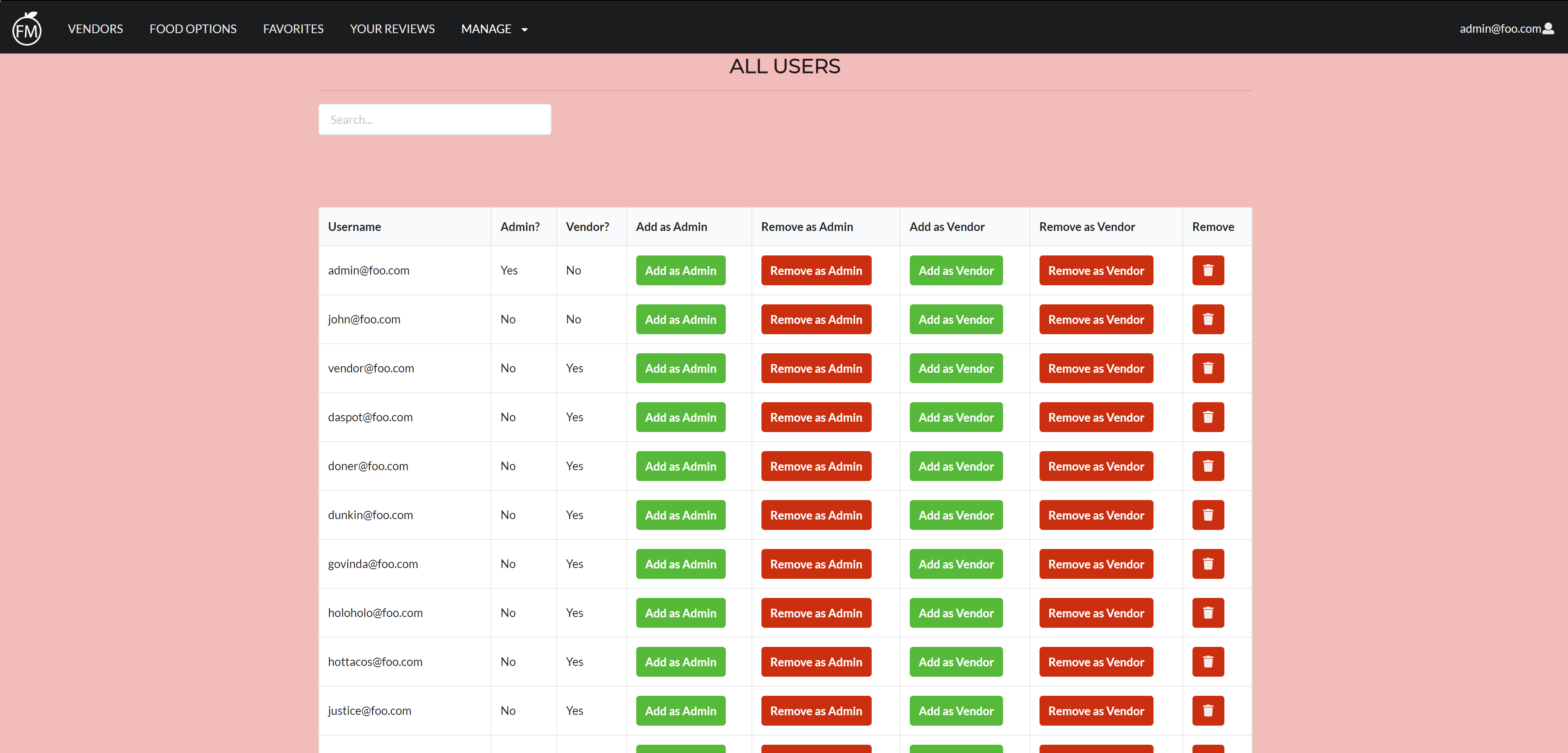Screen dimensions: 1568x753
Task: Add john@foo.com as Vendor
Action: (956, 320)
